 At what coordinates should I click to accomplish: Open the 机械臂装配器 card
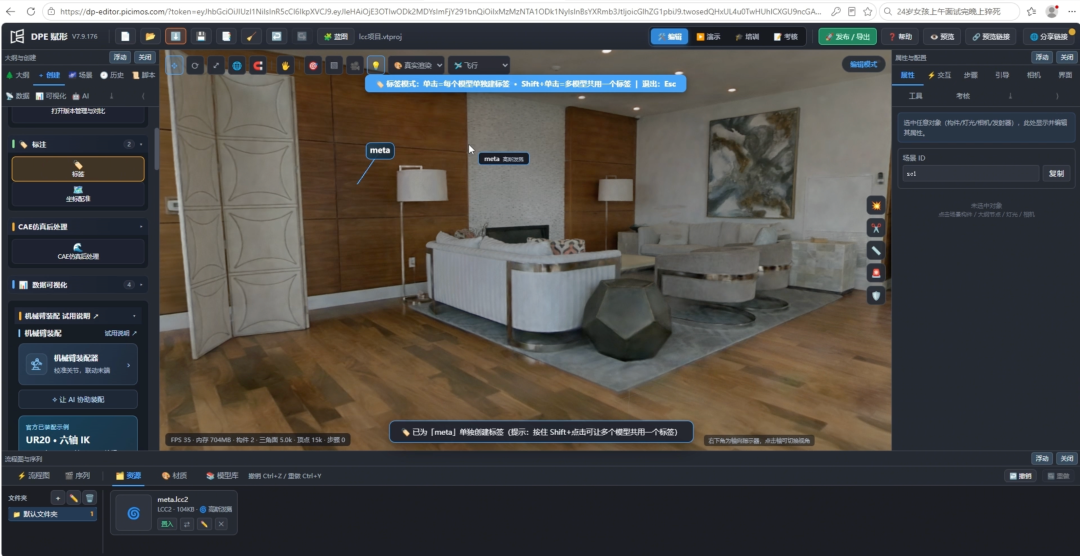78,364
